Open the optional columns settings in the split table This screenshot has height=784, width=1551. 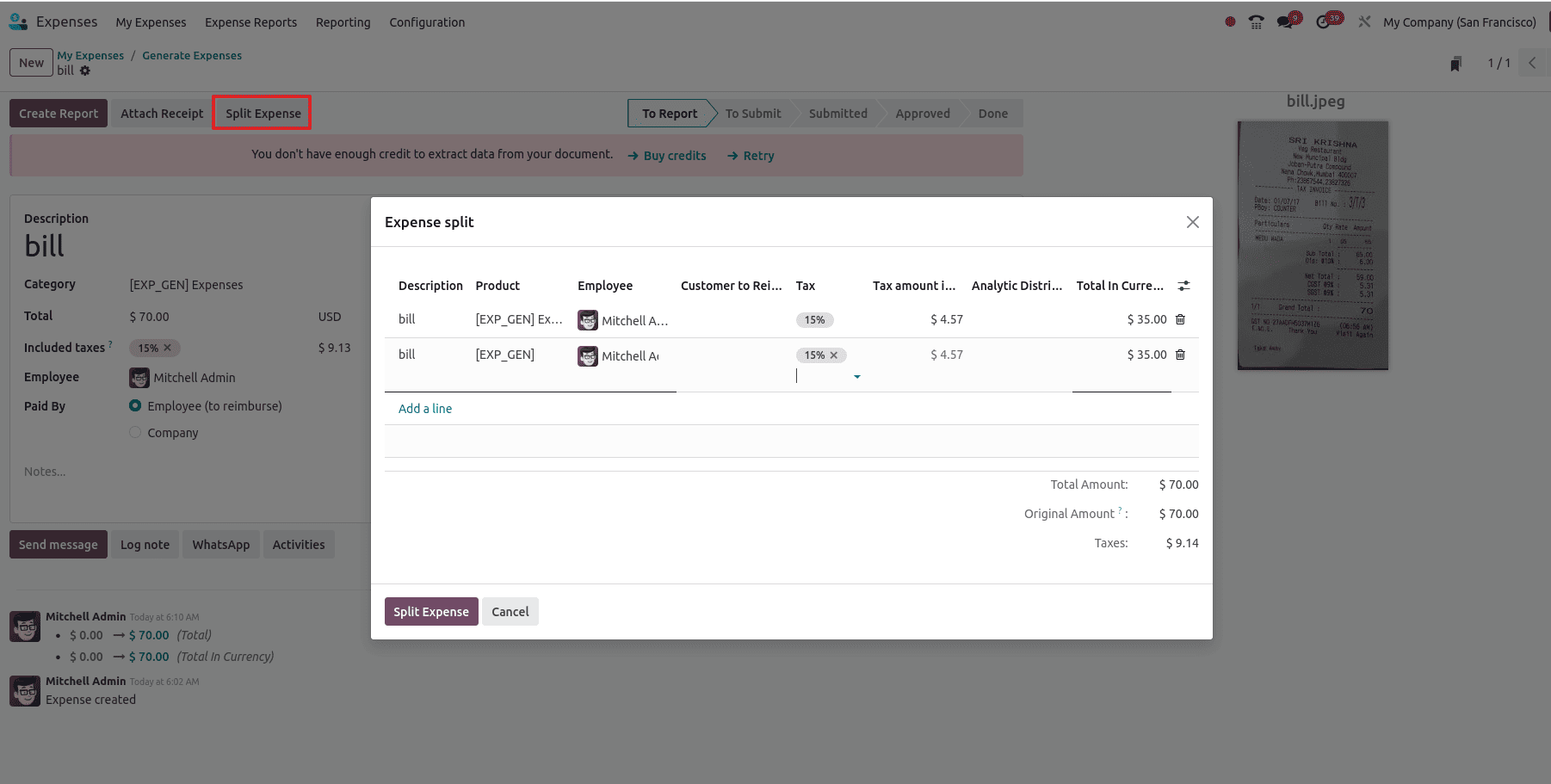tap(1183, 285)
